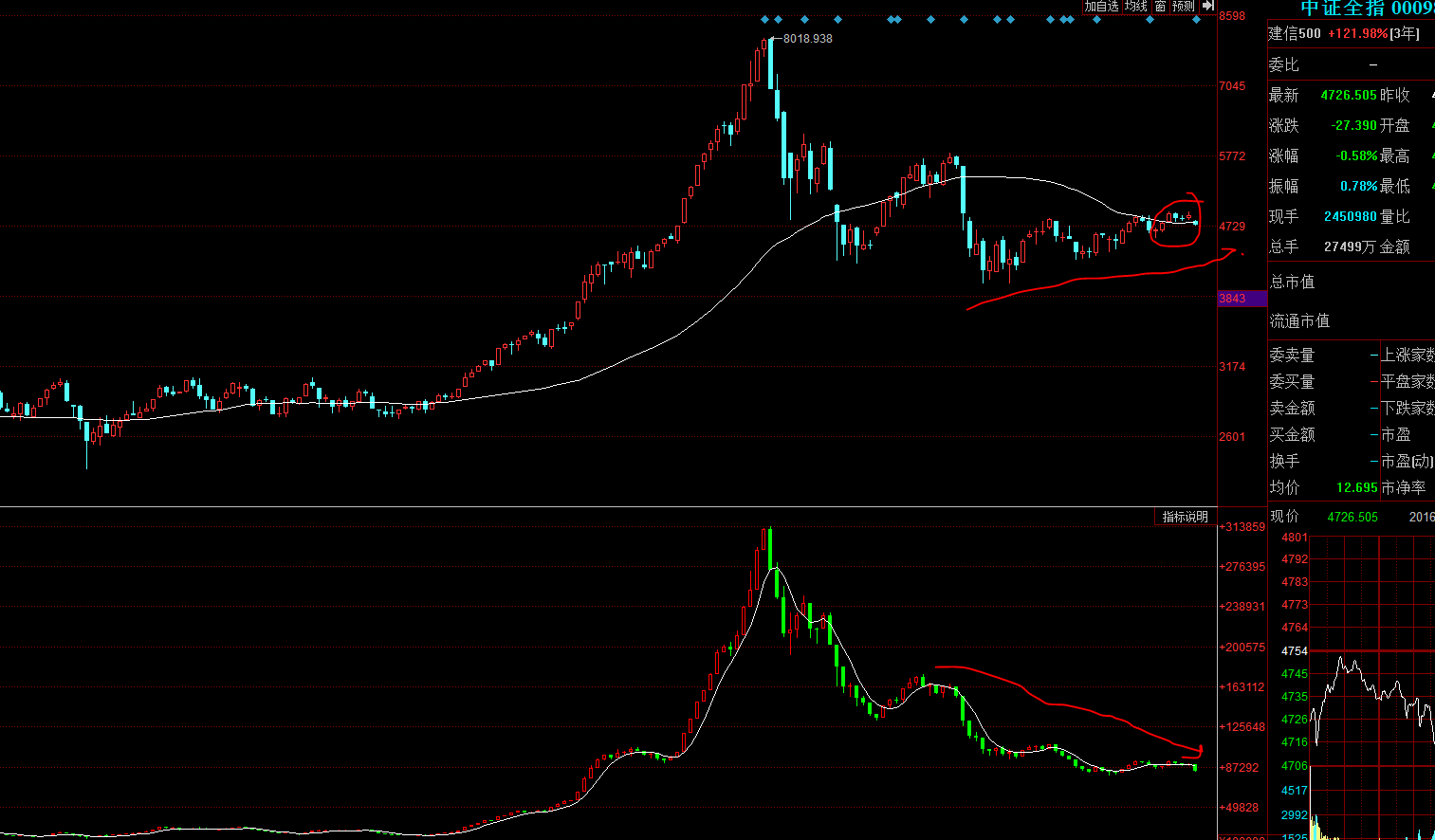Click the 现价 value 4726.505
Screen dimensions: 1435x840
coord(1352,517)
